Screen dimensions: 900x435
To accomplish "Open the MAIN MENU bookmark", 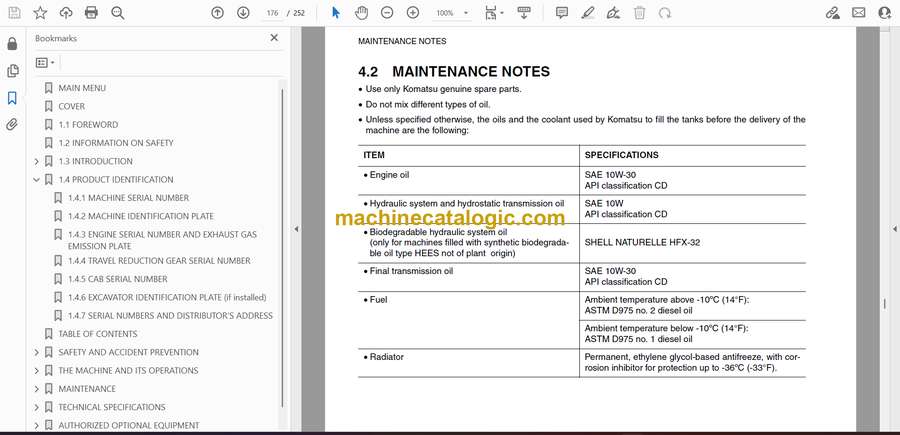I will [82, 88].
